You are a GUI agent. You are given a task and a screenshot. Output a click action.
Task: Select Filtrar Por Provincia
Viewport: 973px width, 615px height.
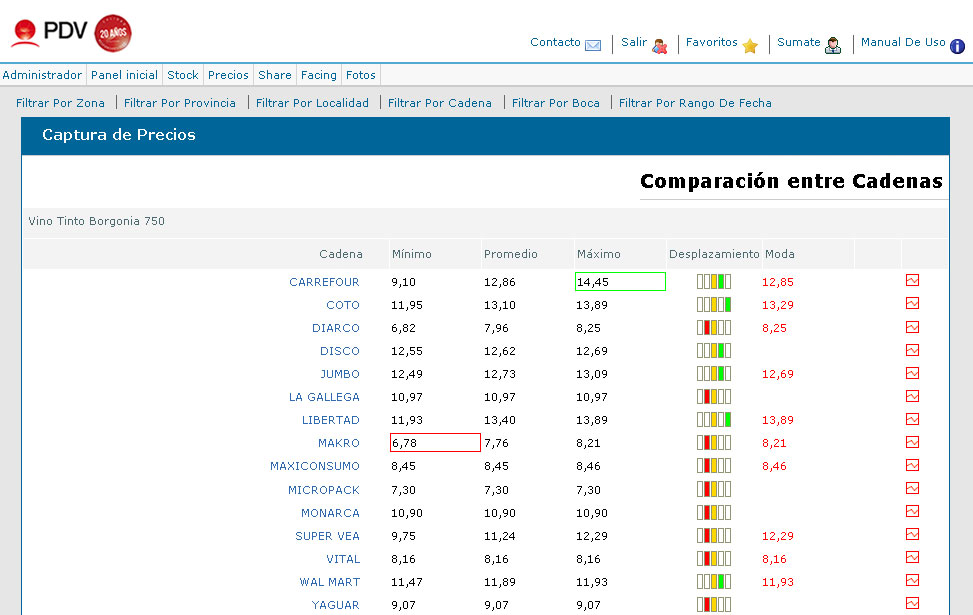[x=179, y=103]
